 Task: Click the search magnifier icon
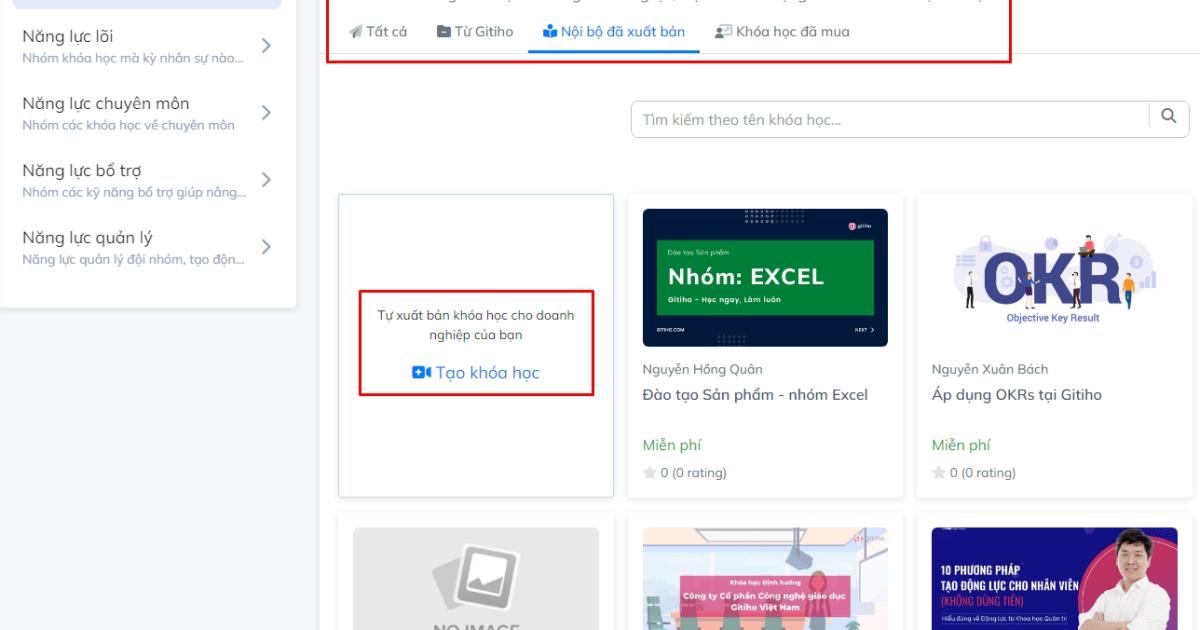click(1169, 118)
